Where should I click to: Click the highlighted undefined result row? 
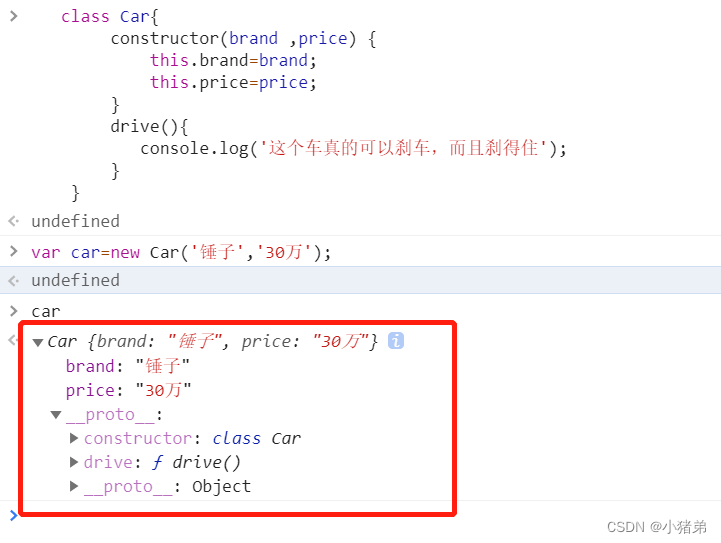tap(360, 280)
